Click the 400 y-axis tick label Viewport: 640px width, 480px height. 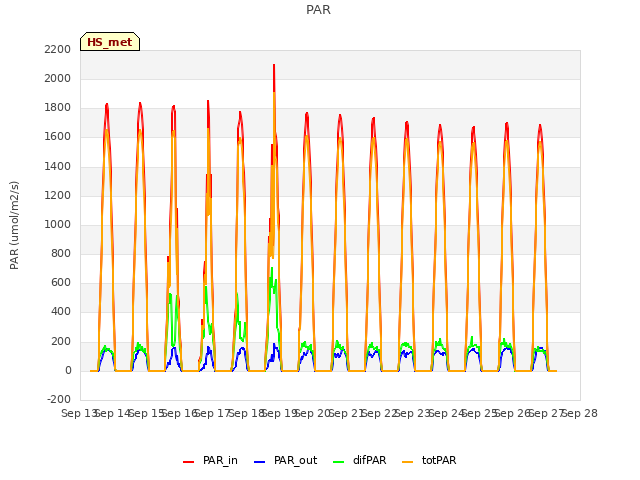(61, 312)
